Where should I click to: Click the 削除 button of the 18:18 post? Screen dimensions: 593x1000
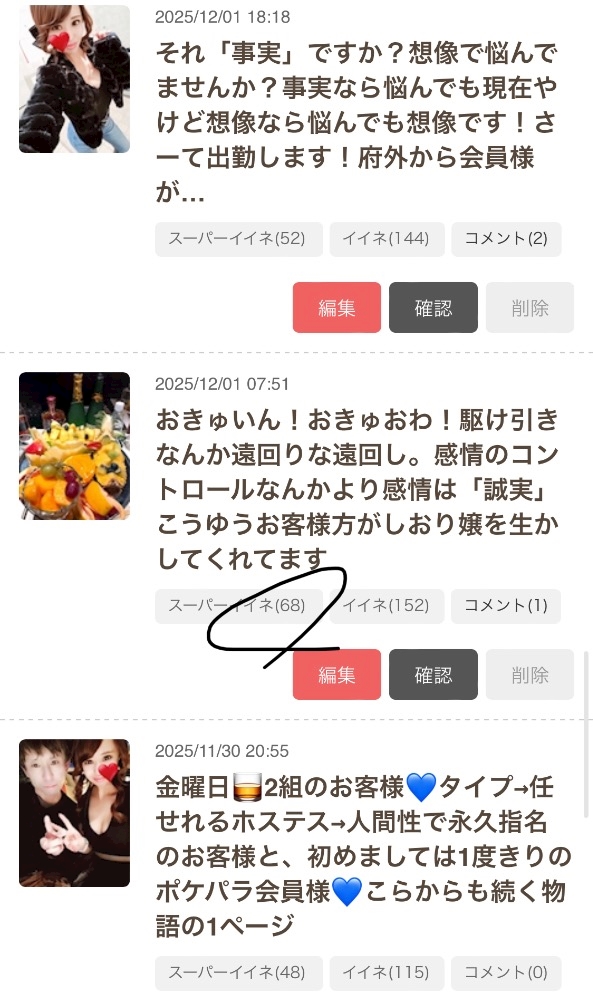(530, 307)
